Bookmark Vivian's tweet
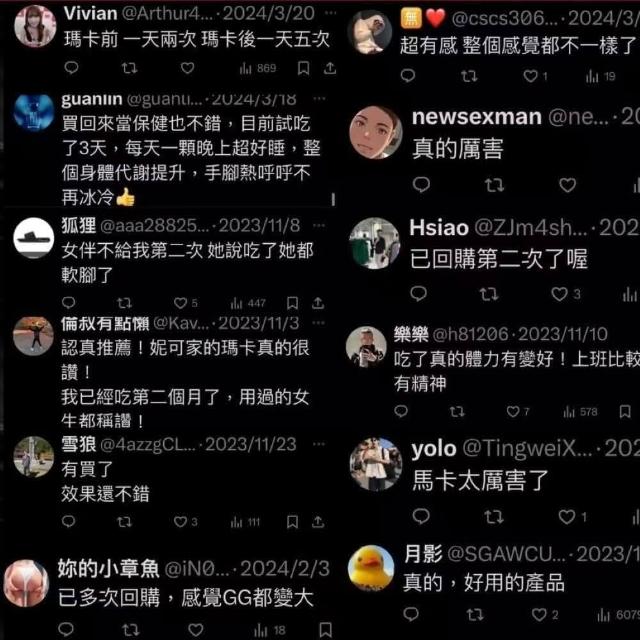 point(303,68)
